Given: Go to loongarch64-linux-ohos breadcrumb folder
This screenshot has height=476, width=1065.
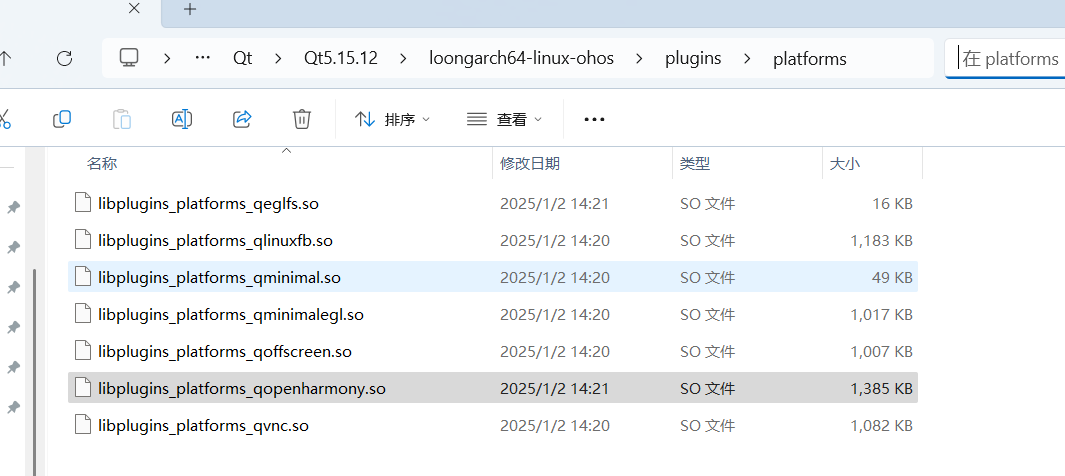Looking at the screenshot, I should 519,58.
